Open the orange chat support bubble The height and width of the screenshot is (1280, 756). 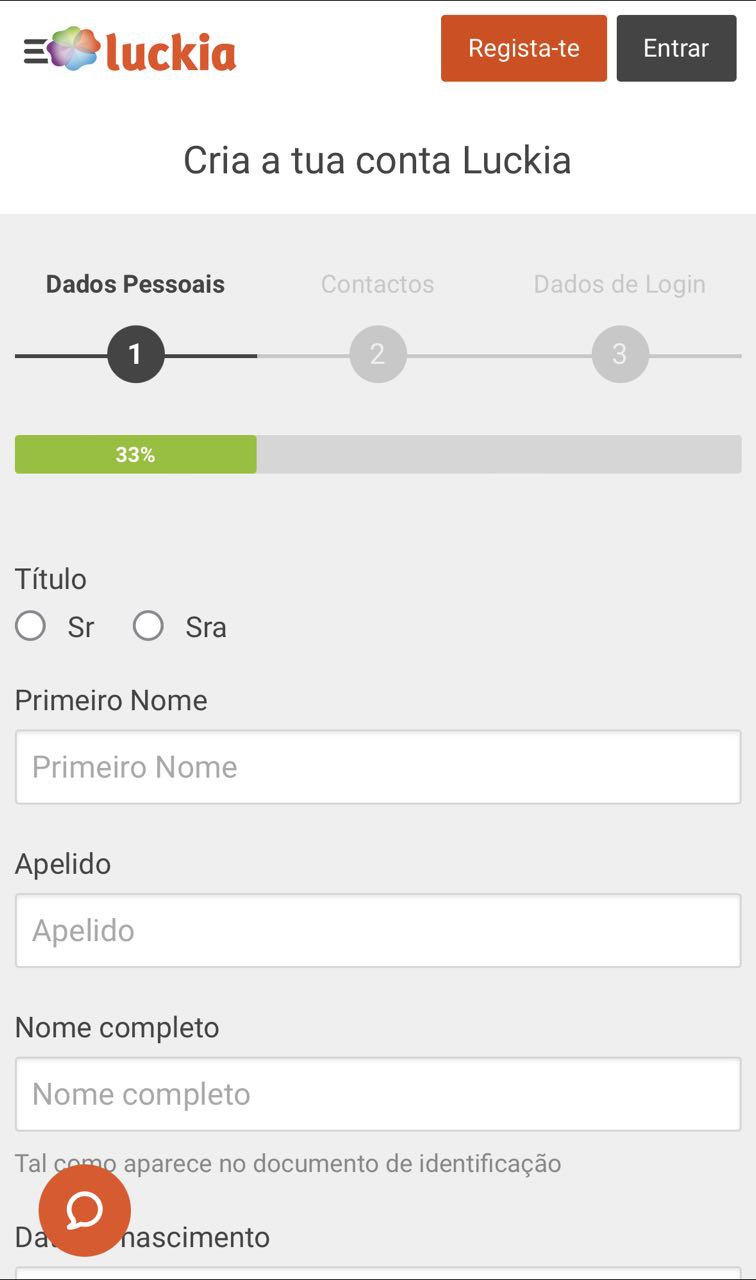tap(85, 1210)
